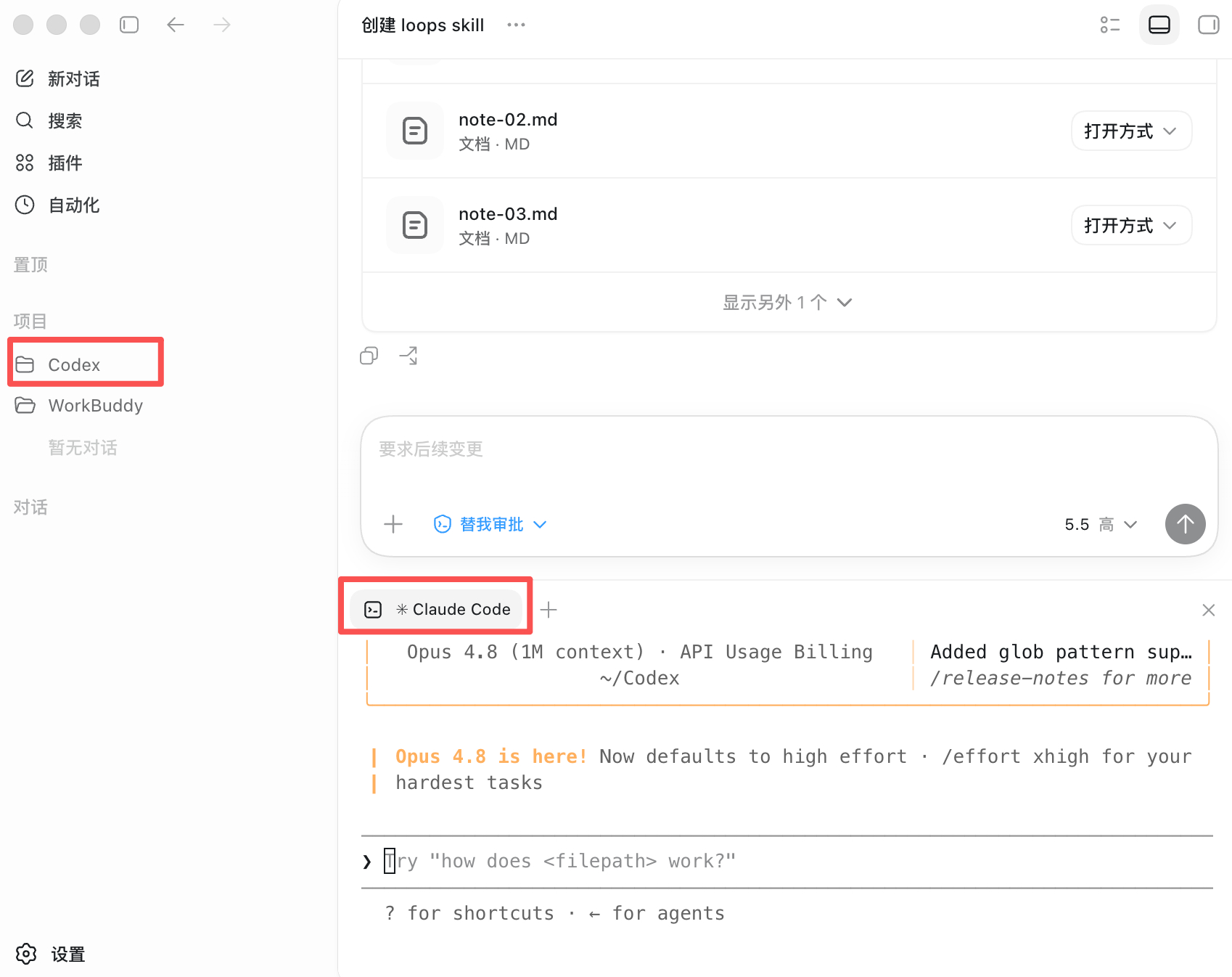
Task: Open search (搜索)
Action: click(x=49, y=120)
